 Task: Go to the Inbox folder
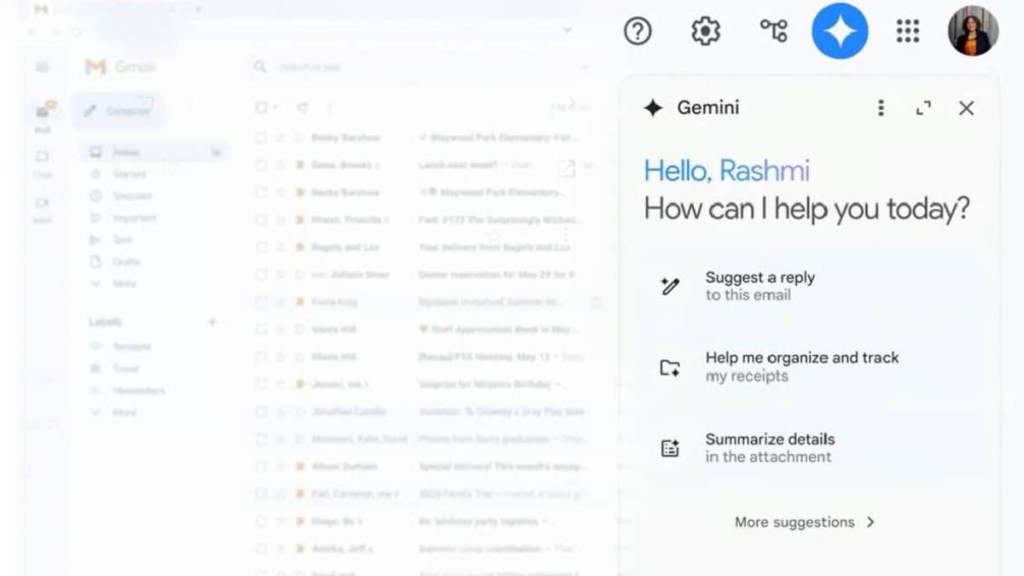(126, 152)
